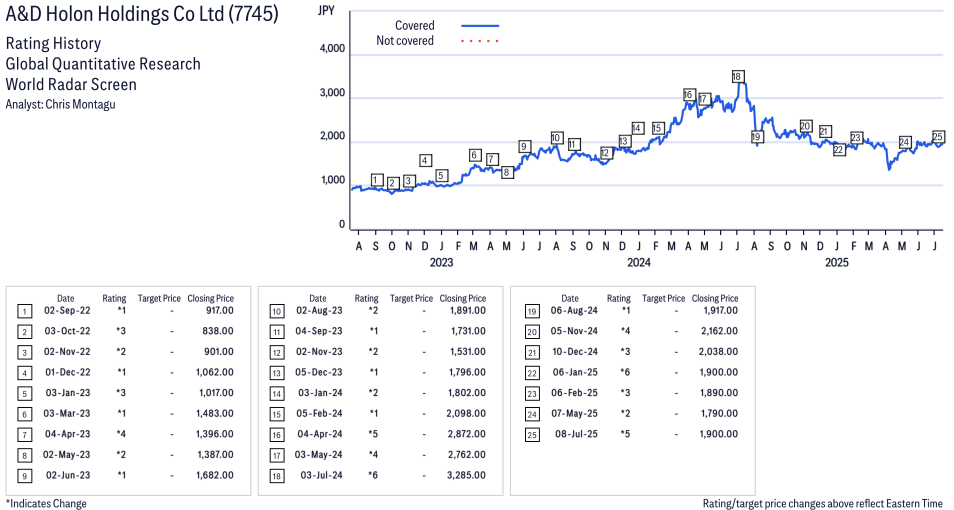
Task: Click row number box 10 in the table
Action: pos(277,312)
